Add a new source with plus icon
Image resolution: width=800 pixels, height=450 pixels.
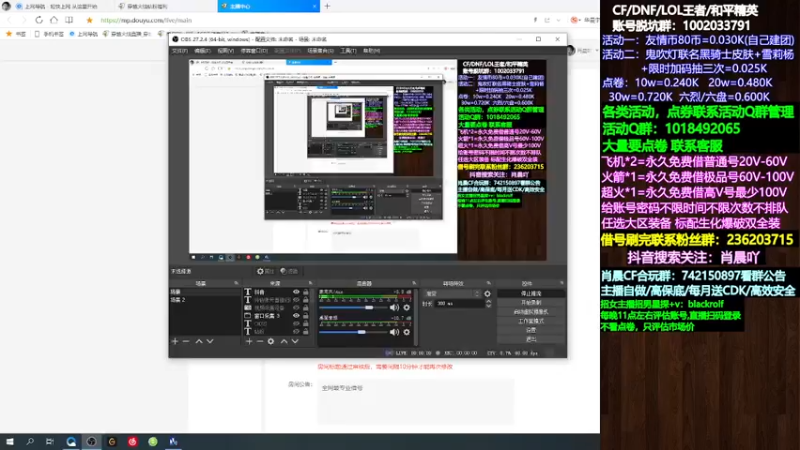point(249,341)
